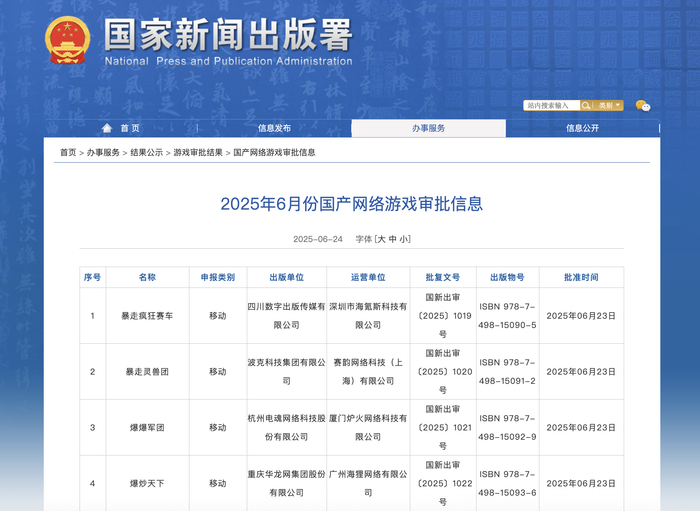Click 国产网络游戏审批信息 breadcrumb link
The height and width of the screenshot is (511, 700).
click(x=274, y=152)
